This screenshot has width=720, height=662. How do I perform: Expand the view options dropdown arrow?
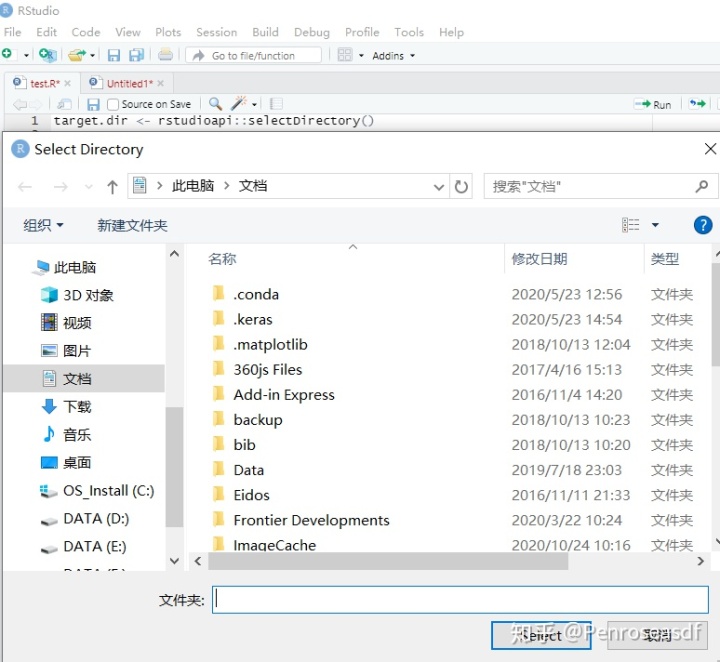655,225
